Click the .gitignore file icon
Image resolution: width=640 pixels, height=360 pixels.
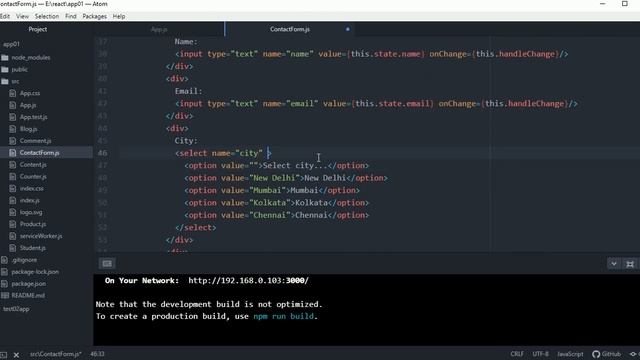[4, 260]
